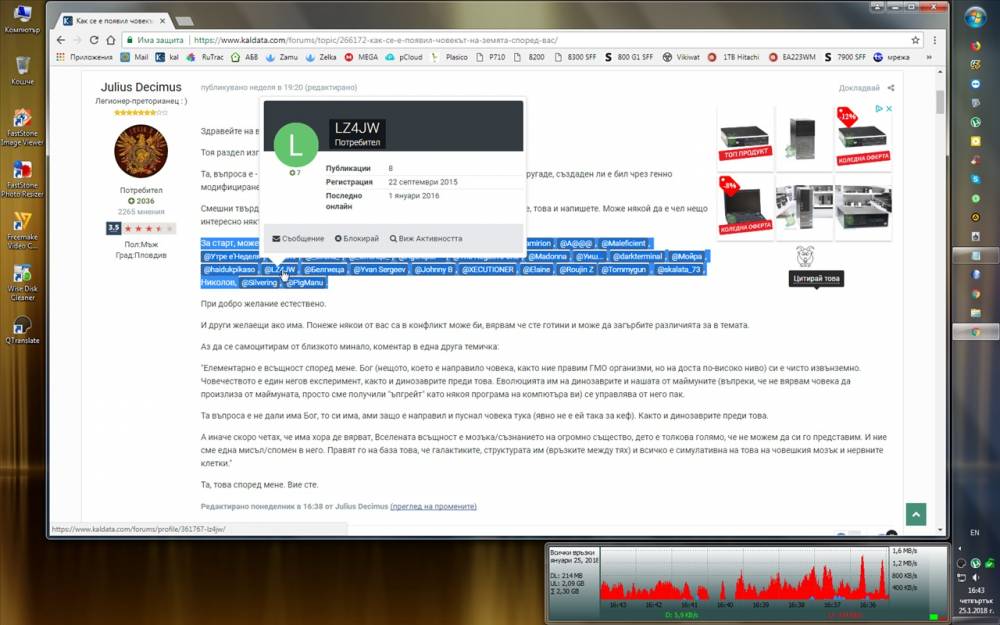
Task: Open the Приложения apps bookmark
Action: (84, 57)
